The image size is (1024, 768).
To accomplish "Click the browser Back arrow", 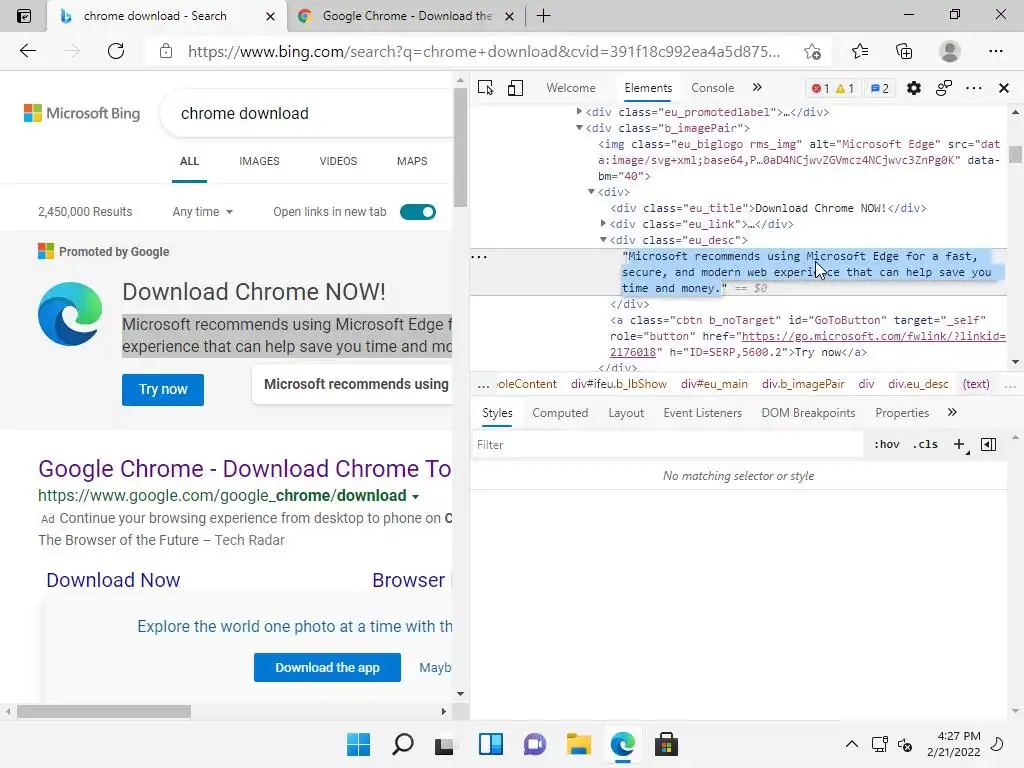I will coord(28,51).
